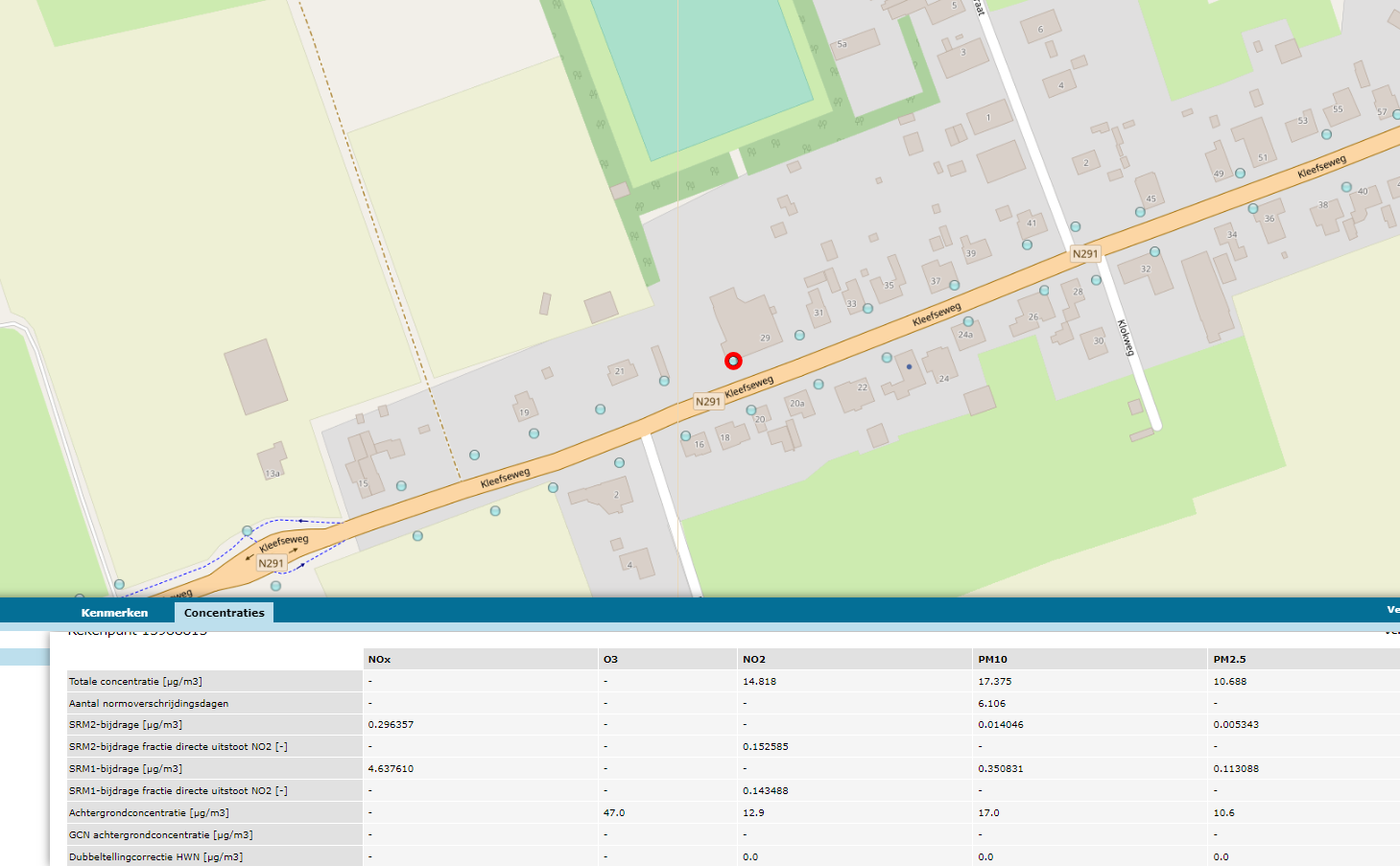Select the SRM1 NOx value 4.637610
Viewport: 1400px width, 866px height.
click(391, 768)
